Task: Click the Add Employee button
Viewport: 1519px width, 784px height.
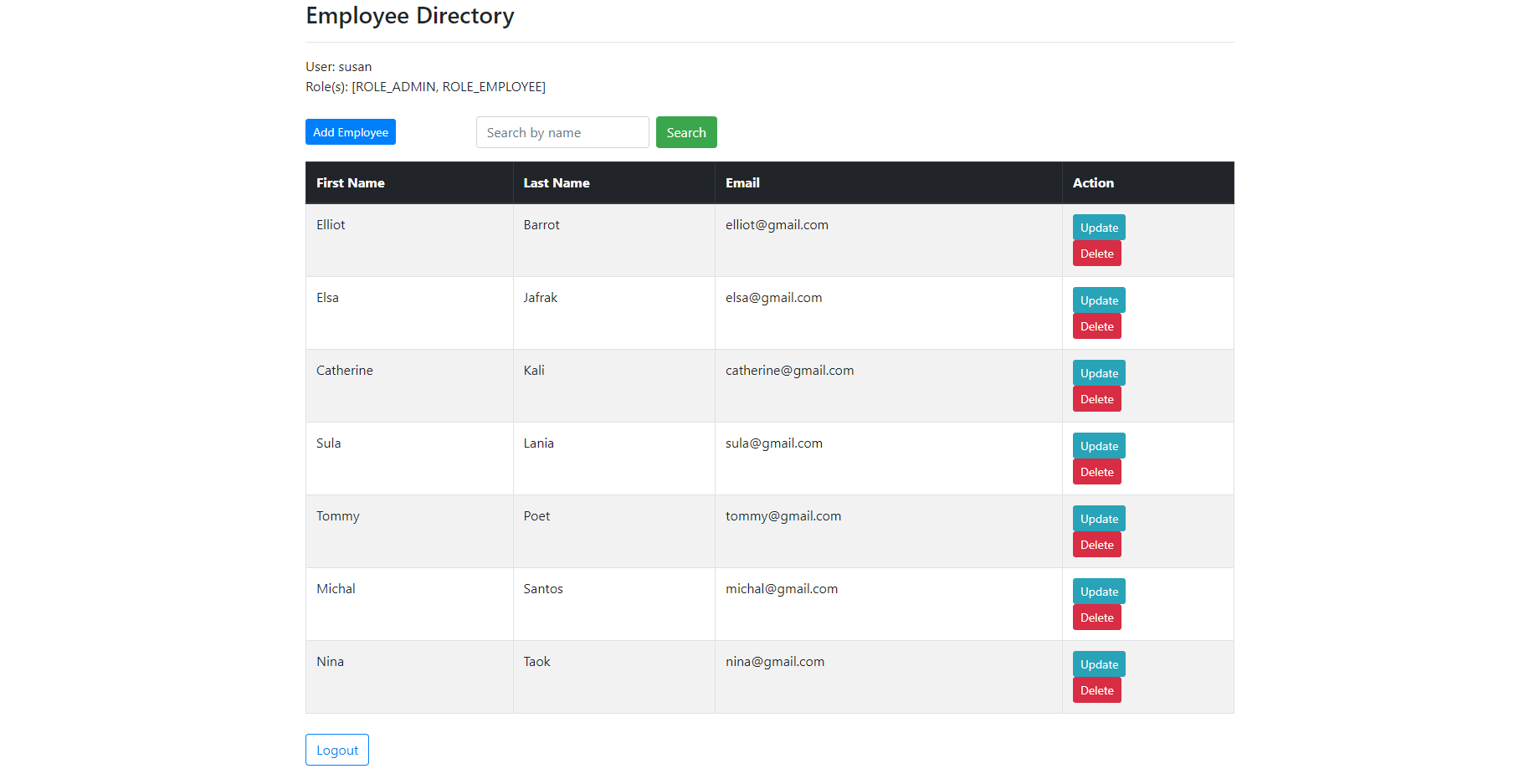Action: 350,131
